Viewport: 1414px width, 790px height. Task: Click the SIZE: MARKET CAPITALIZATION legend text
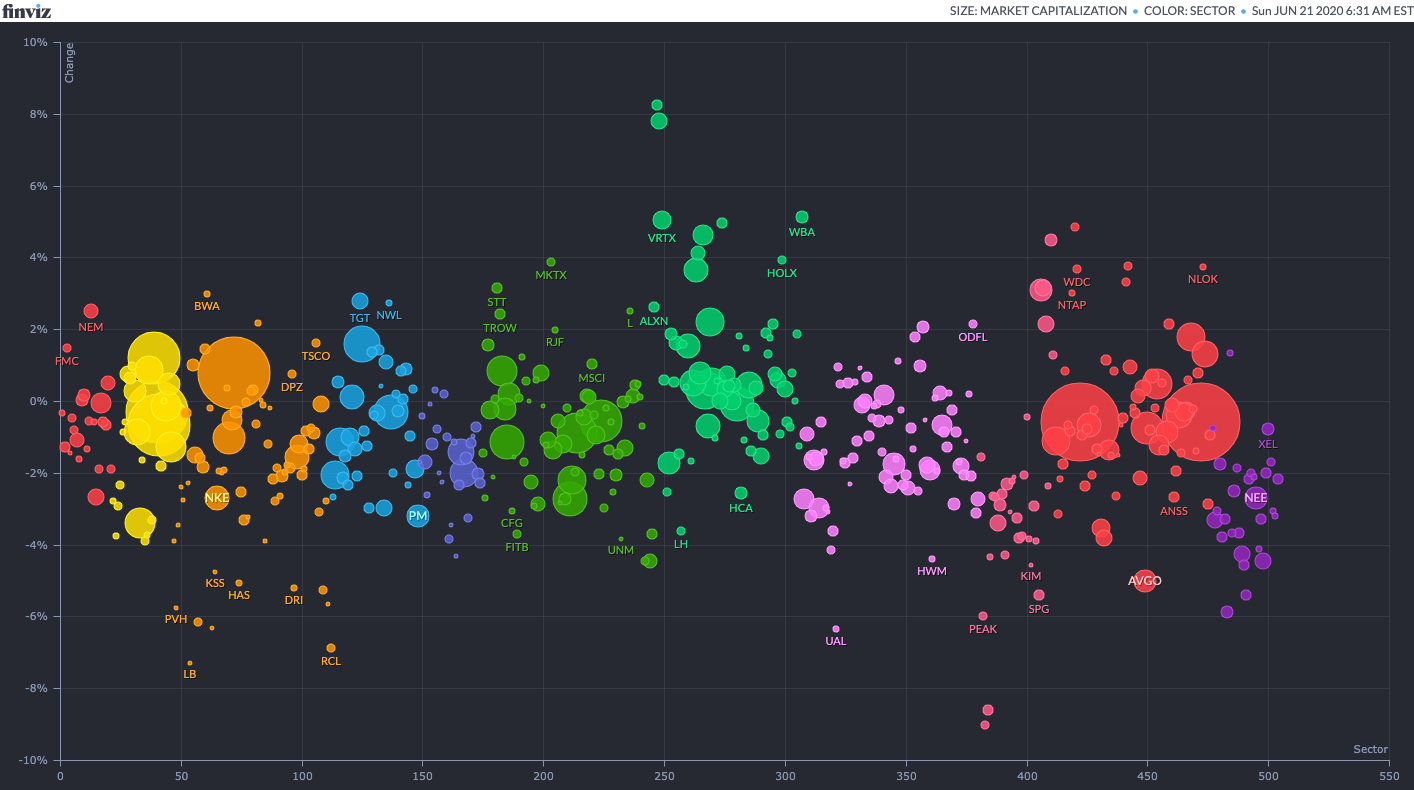[x=1038, y=11]
